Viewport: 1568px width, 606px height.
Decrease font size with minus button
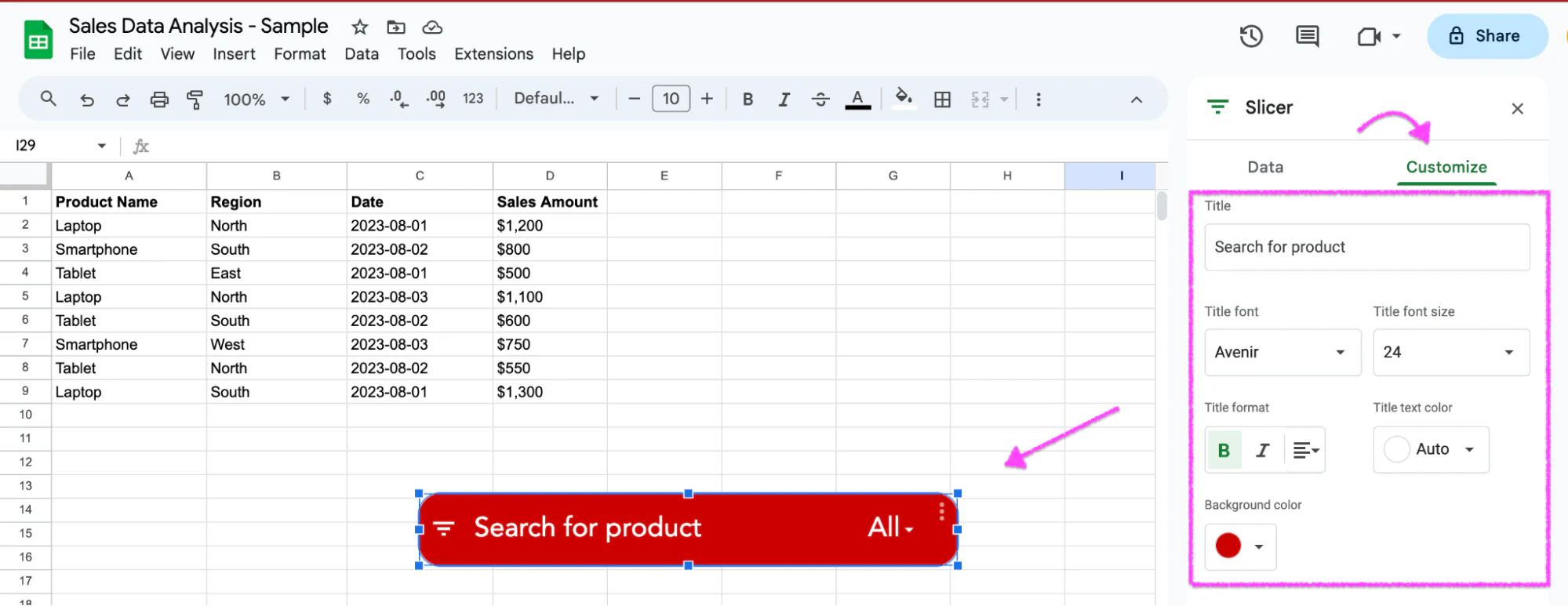coord(635,99)
